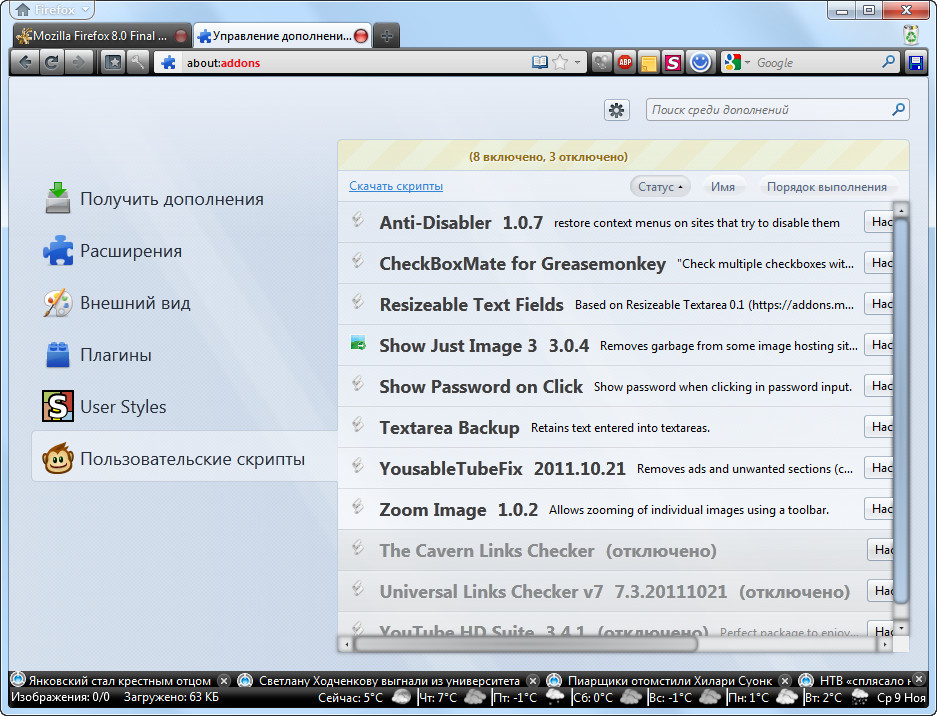Click the yellow sticky note toolbar icon
Image resolution: width=937 pixels, height=716 pixels.
click(x=649, y=62)
